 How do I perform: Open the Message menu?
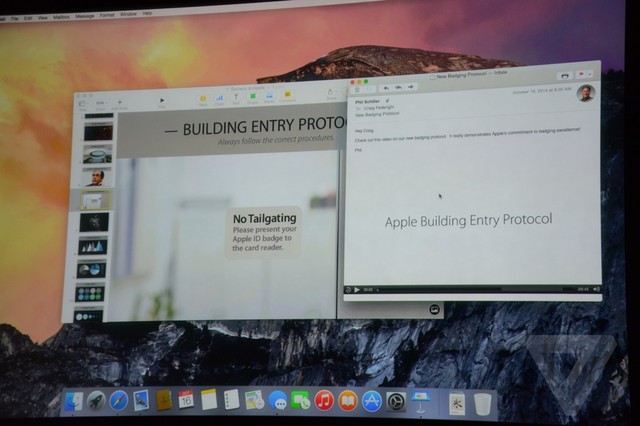(x=85, y=16)
